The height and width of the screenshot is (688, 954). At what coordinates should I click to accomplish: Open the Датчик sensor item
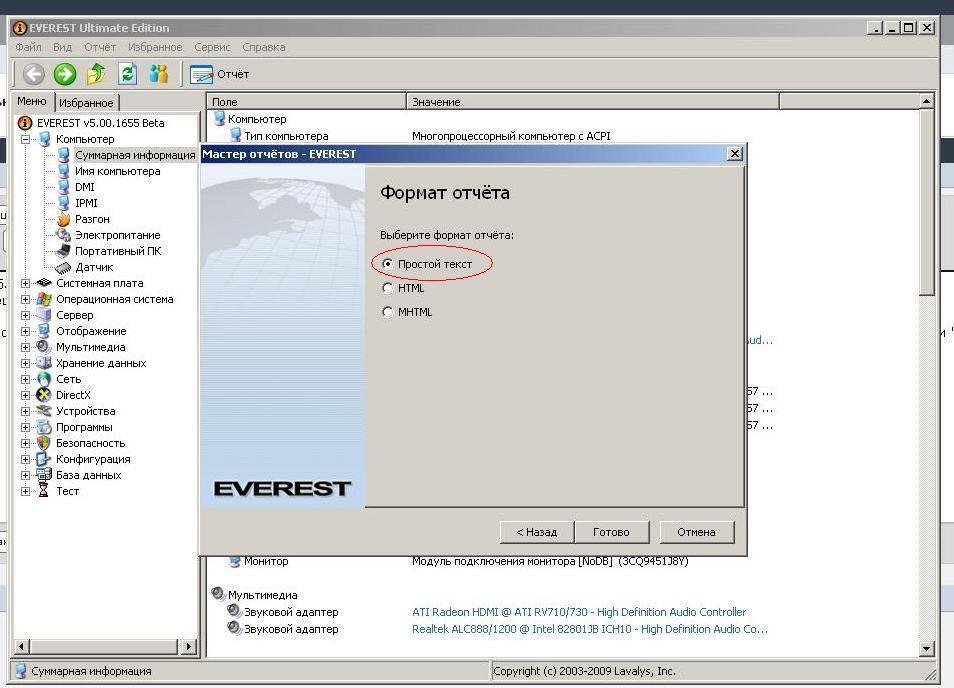click(64, 267)
